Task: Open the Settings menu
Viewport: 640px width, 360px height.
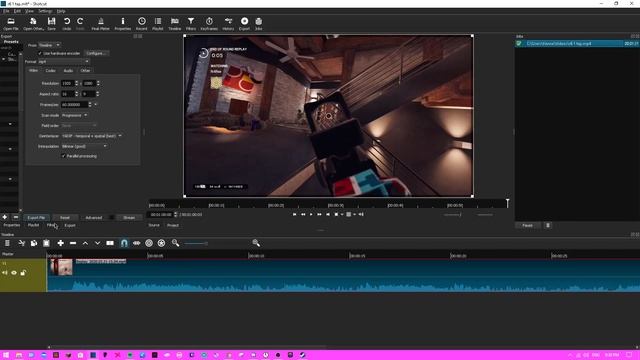Action: click(x=45, y=11)
